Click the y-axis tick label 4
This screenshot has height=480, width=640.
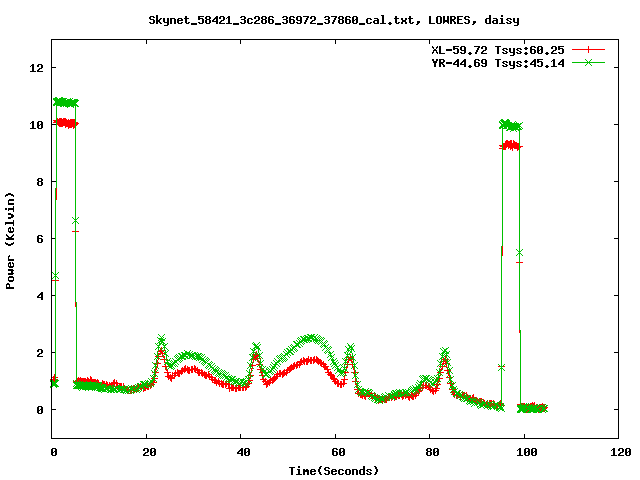click(x=40, y=296)
